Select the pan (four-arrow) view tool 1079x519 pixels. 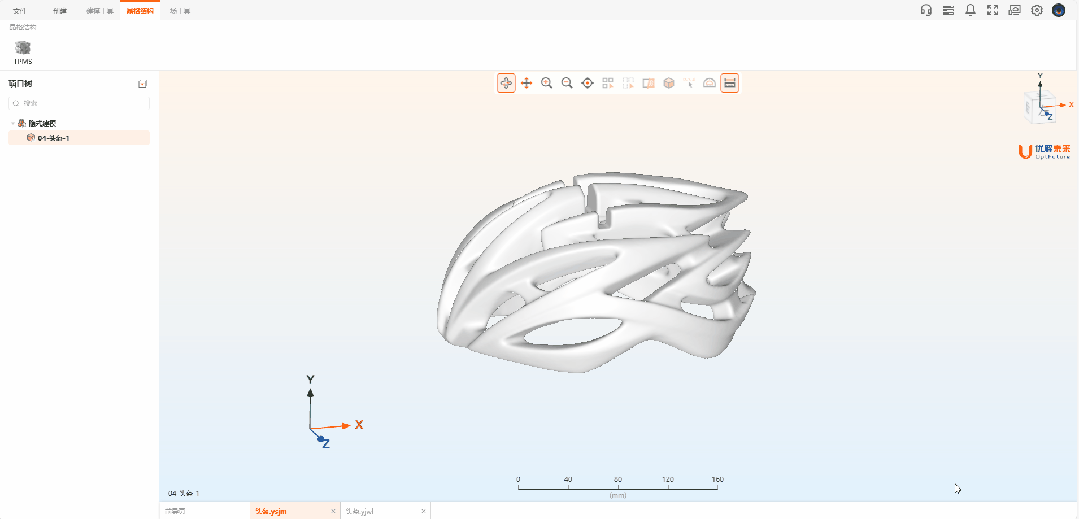pyautogui.click(x=526, y=83)
